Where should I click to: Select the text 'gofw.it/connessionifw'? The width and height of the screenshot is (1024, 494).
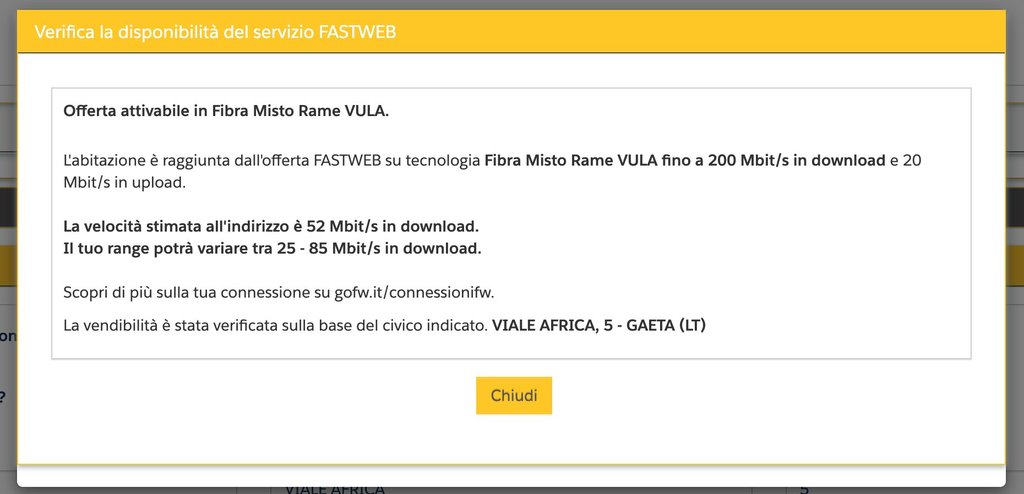pos(412,292)
